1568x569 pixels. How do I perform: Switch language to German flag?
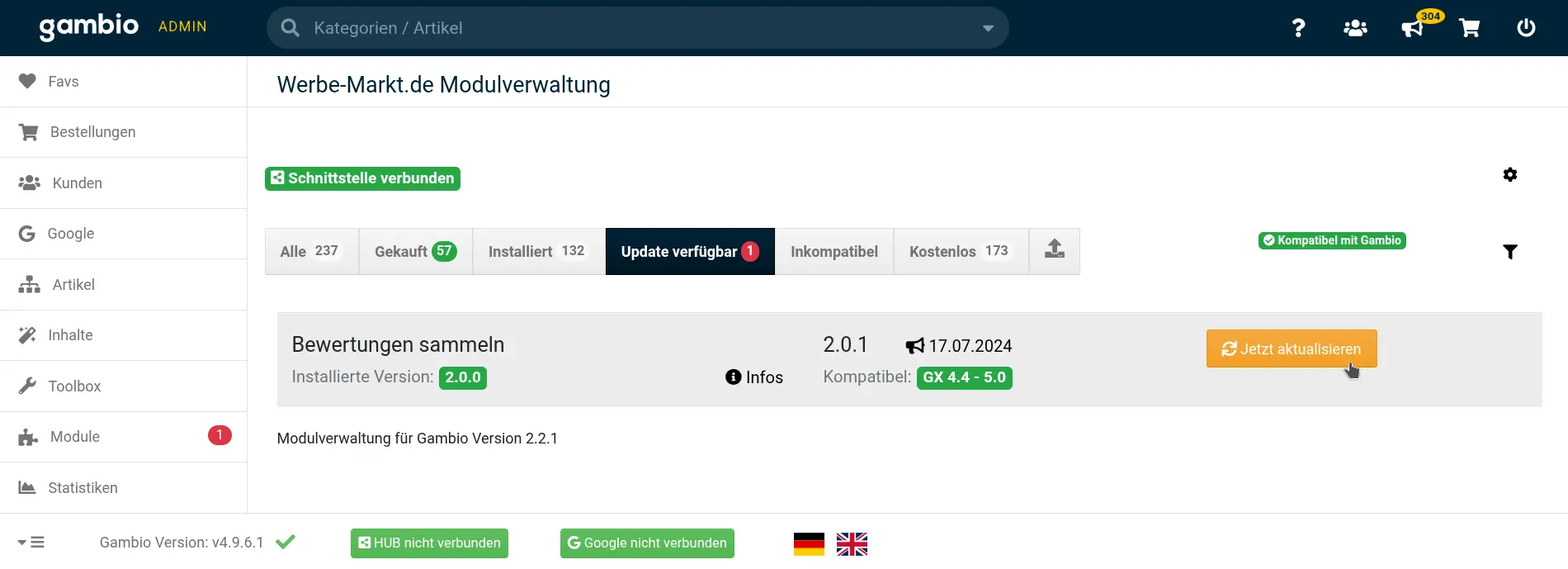(809, 544)
